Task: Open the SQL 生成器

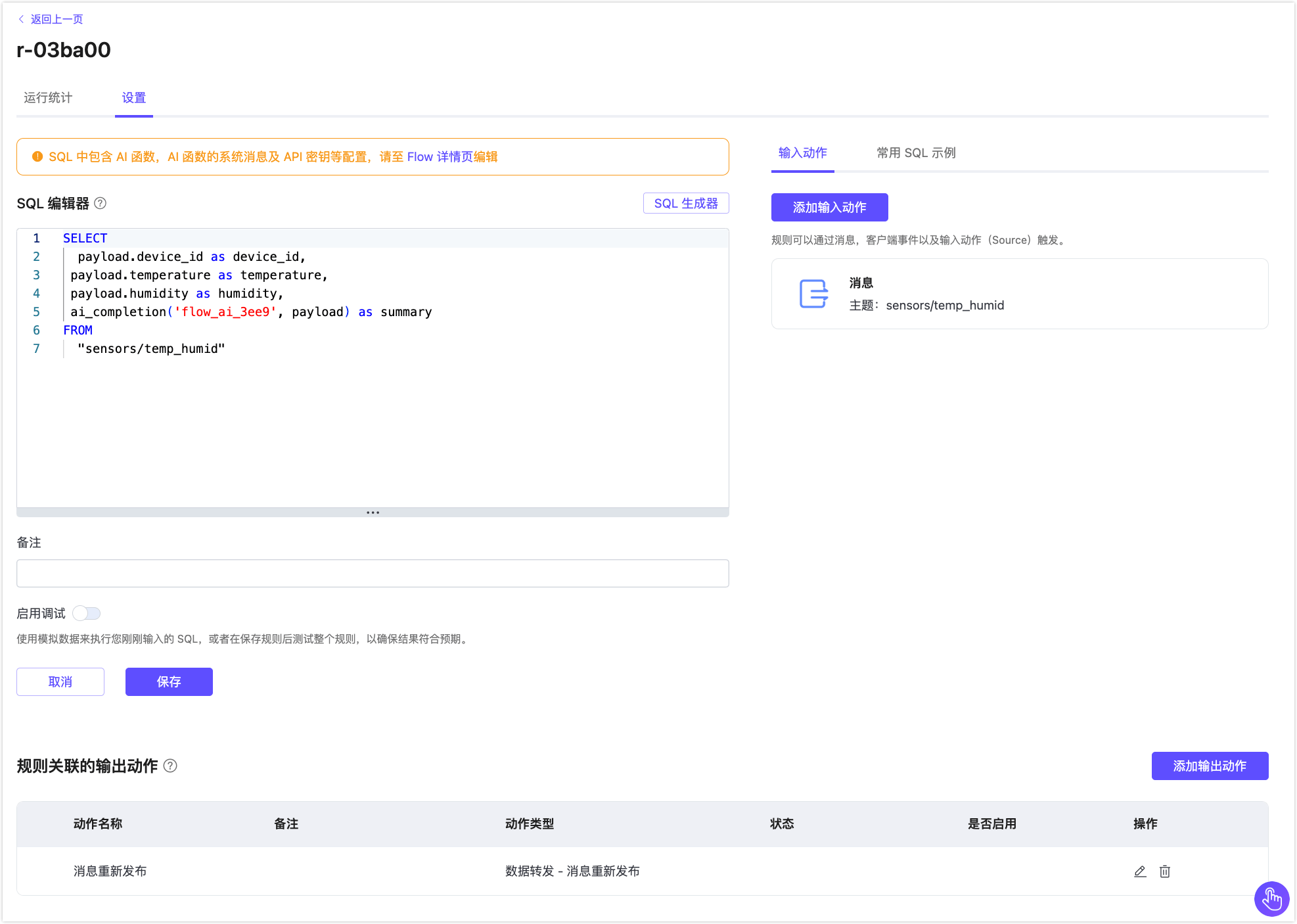Action: (x=686, y=203)
